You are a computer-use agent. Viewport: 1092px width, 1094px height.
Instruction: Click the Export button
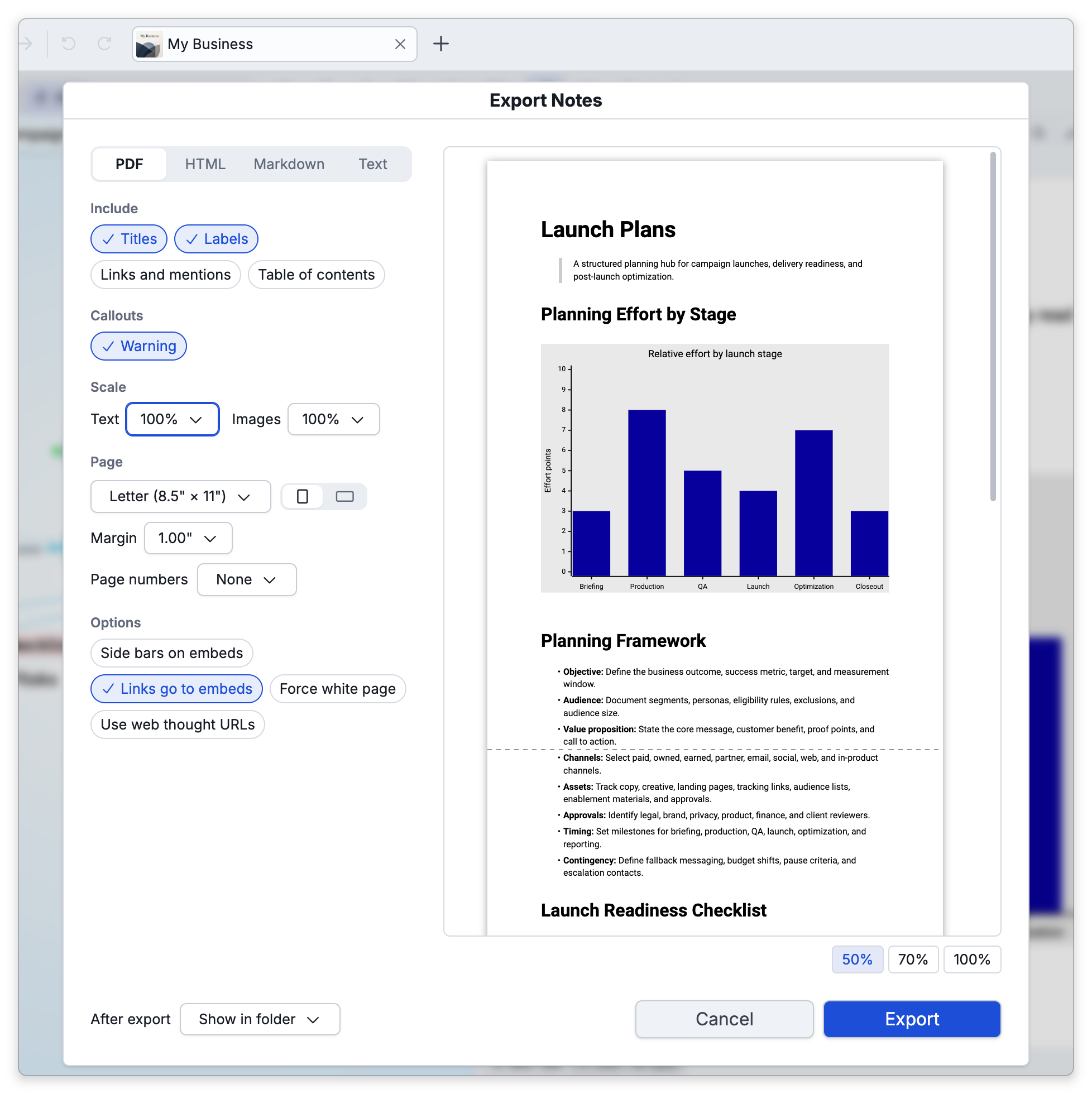coord(912,1019)
